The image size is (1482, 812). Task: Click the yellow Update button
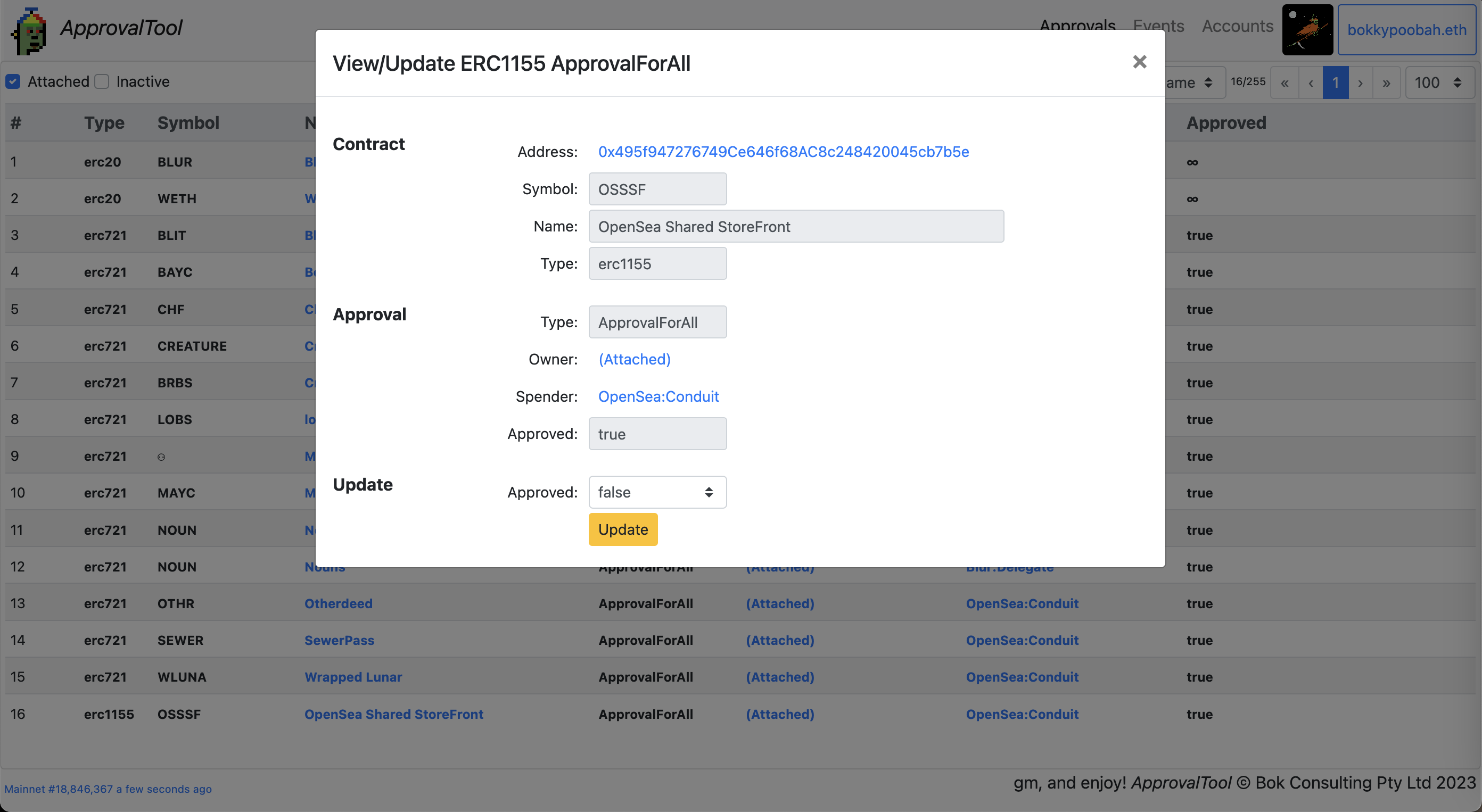(622, 529)
